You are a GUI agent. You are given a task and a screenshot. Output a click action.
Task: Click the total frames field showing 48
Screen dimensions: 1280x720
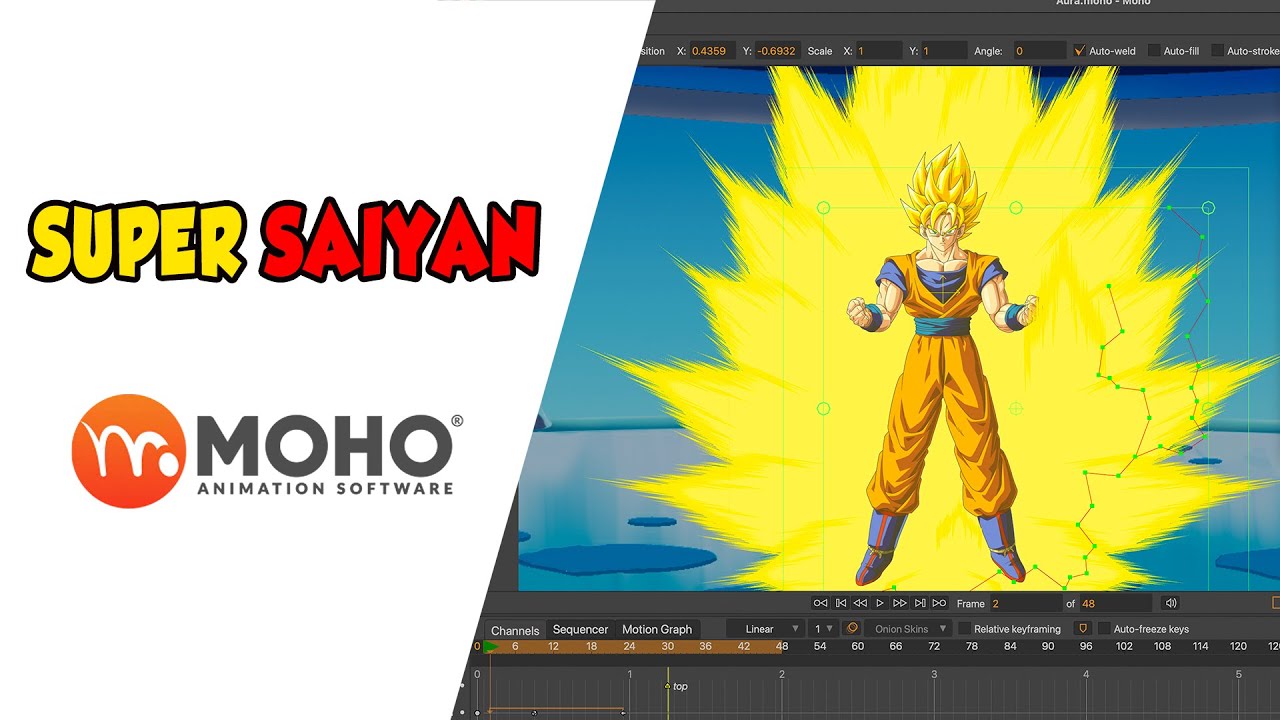click(1115, 604)
